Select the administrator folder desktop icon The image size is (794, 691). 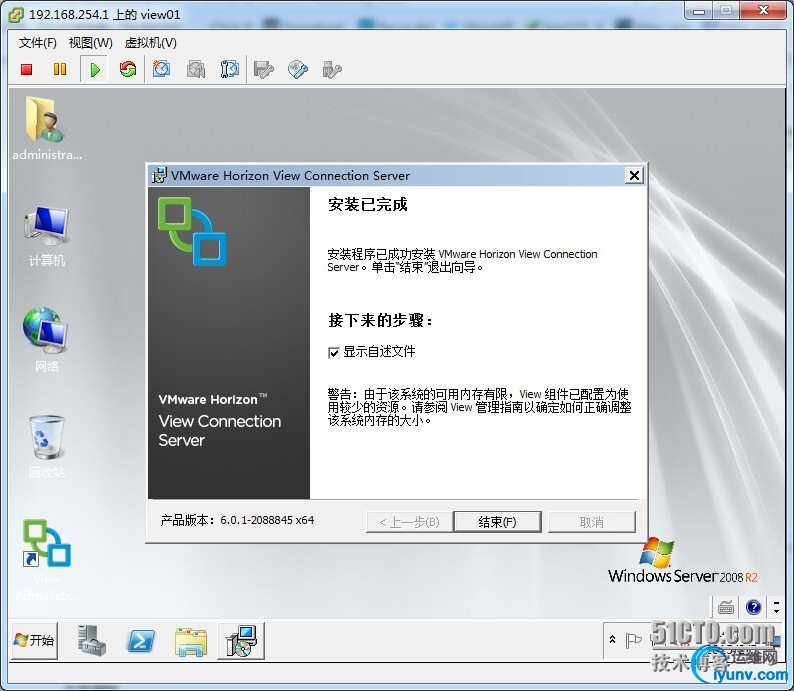[x=46, y=129]
